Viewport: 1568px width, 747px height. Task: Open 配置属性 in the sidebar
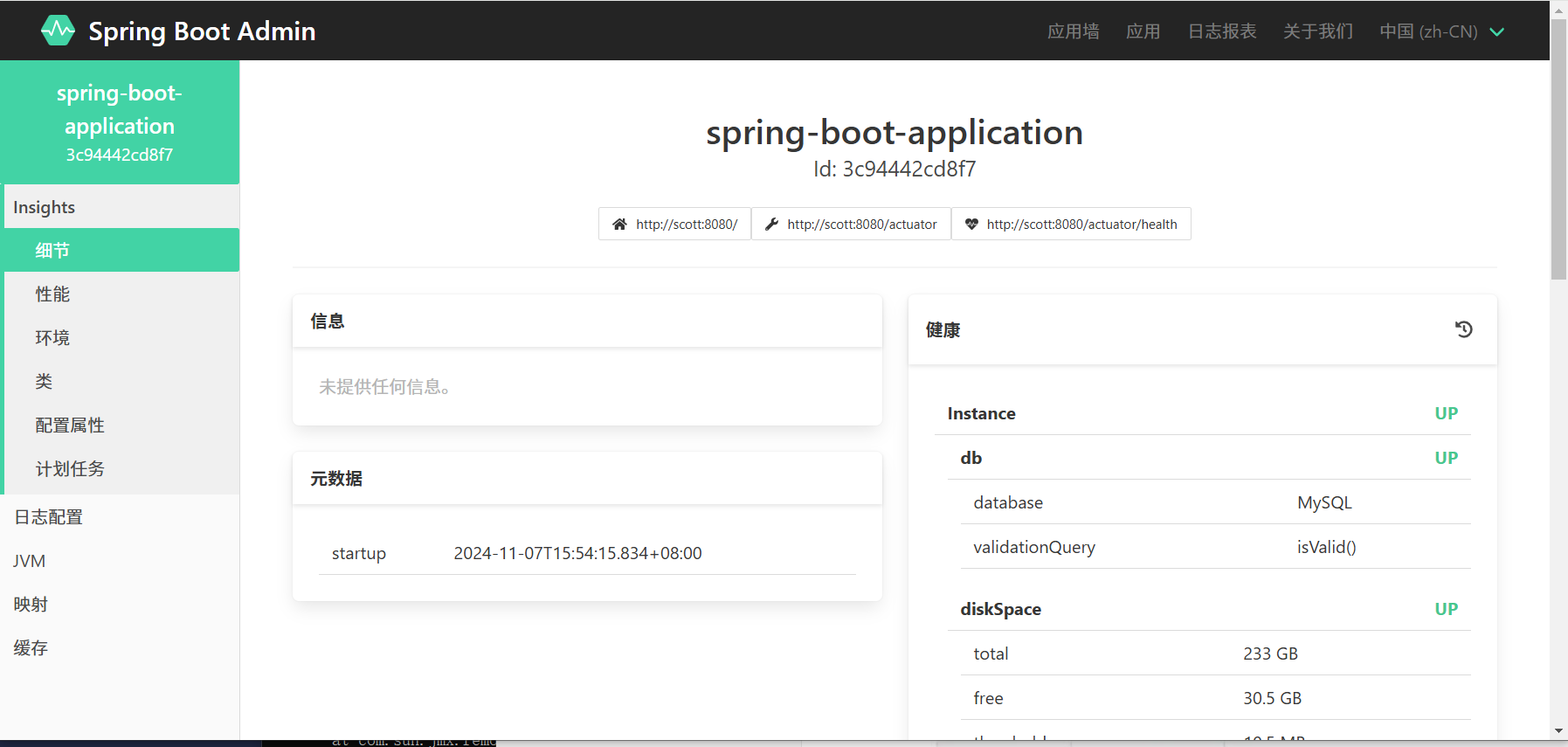pyautogui.click(x=121, y=425)
